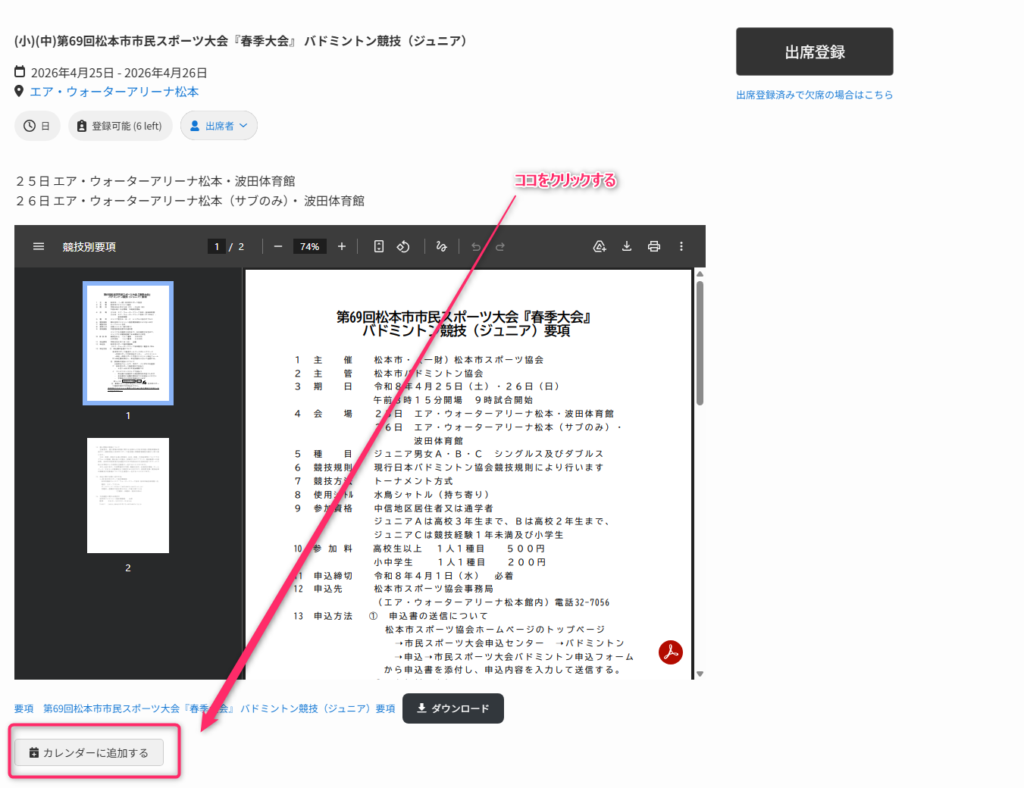Click カレンダーに追加する button
The height and width of the screenshot is (788, 1024).
point(89,752)
